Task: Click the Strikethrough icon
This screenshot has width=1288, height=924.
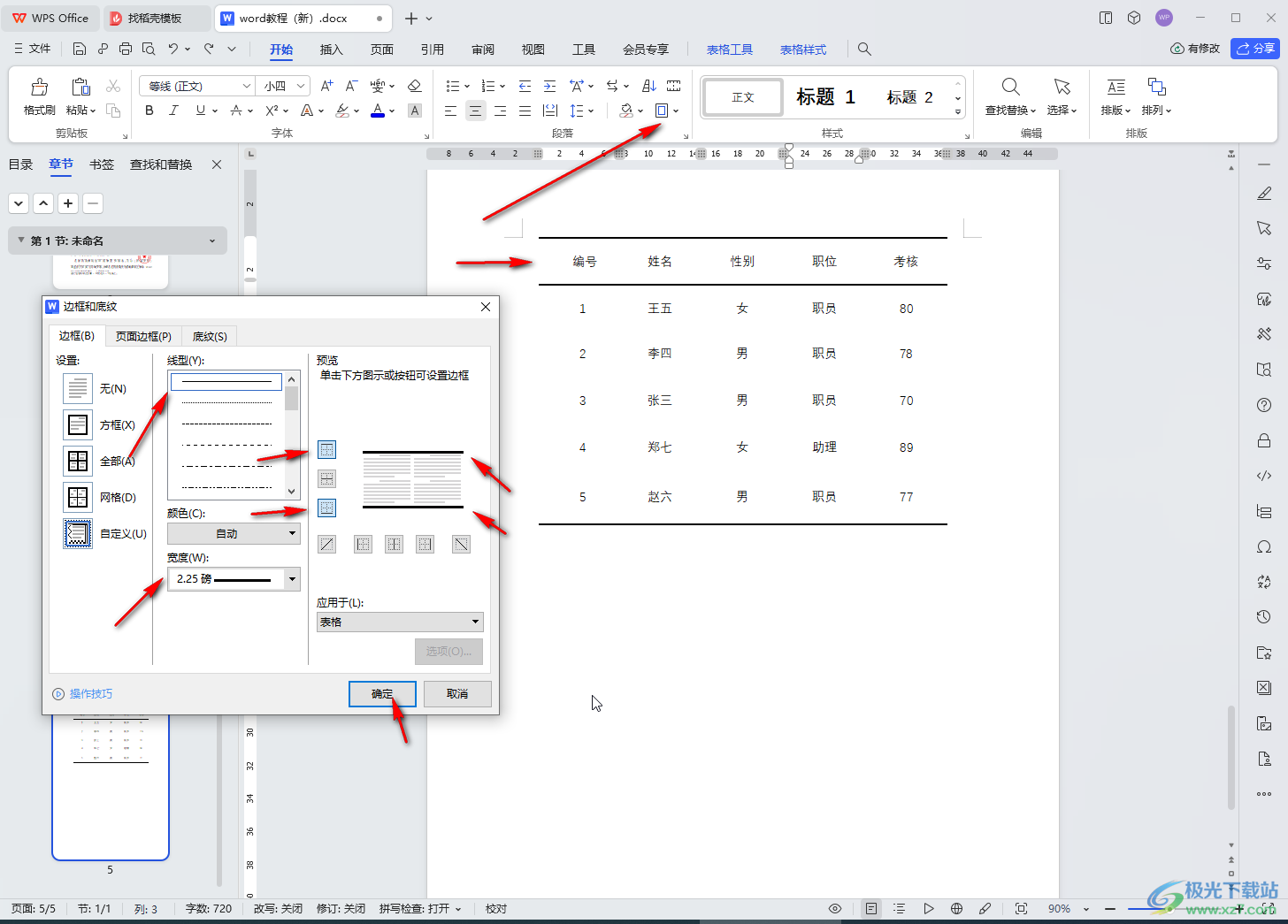Action: (x=236, y=111)
